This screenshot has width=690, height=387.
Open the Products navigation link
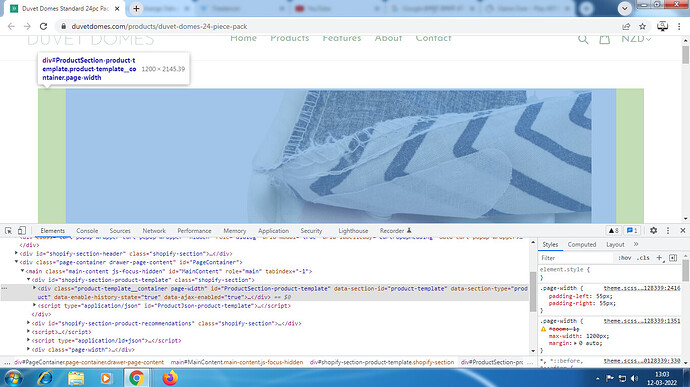coord(290,38)
